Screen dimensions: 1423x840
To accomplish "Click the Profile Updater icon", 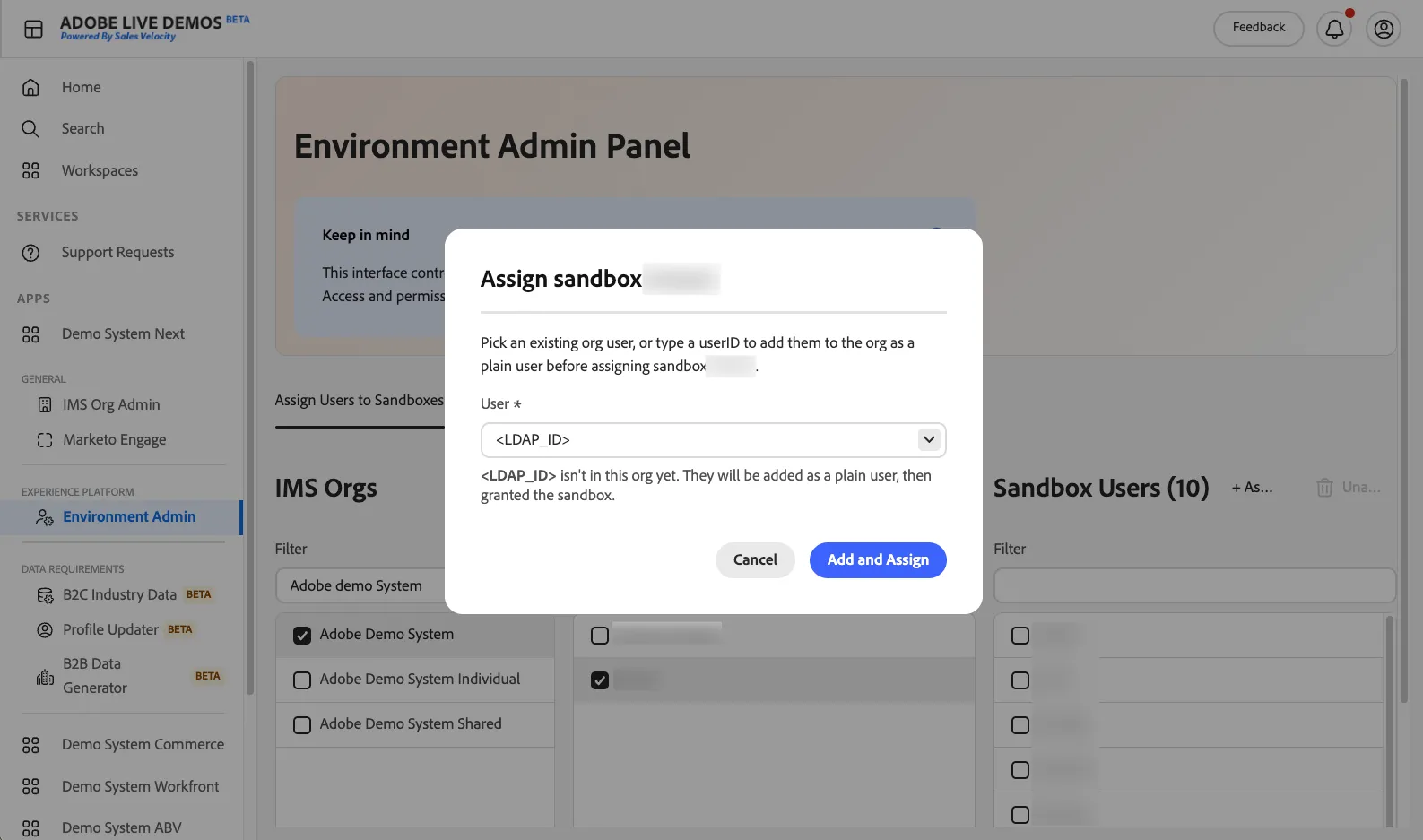I will pyautogui.click(x=45, y=630).
